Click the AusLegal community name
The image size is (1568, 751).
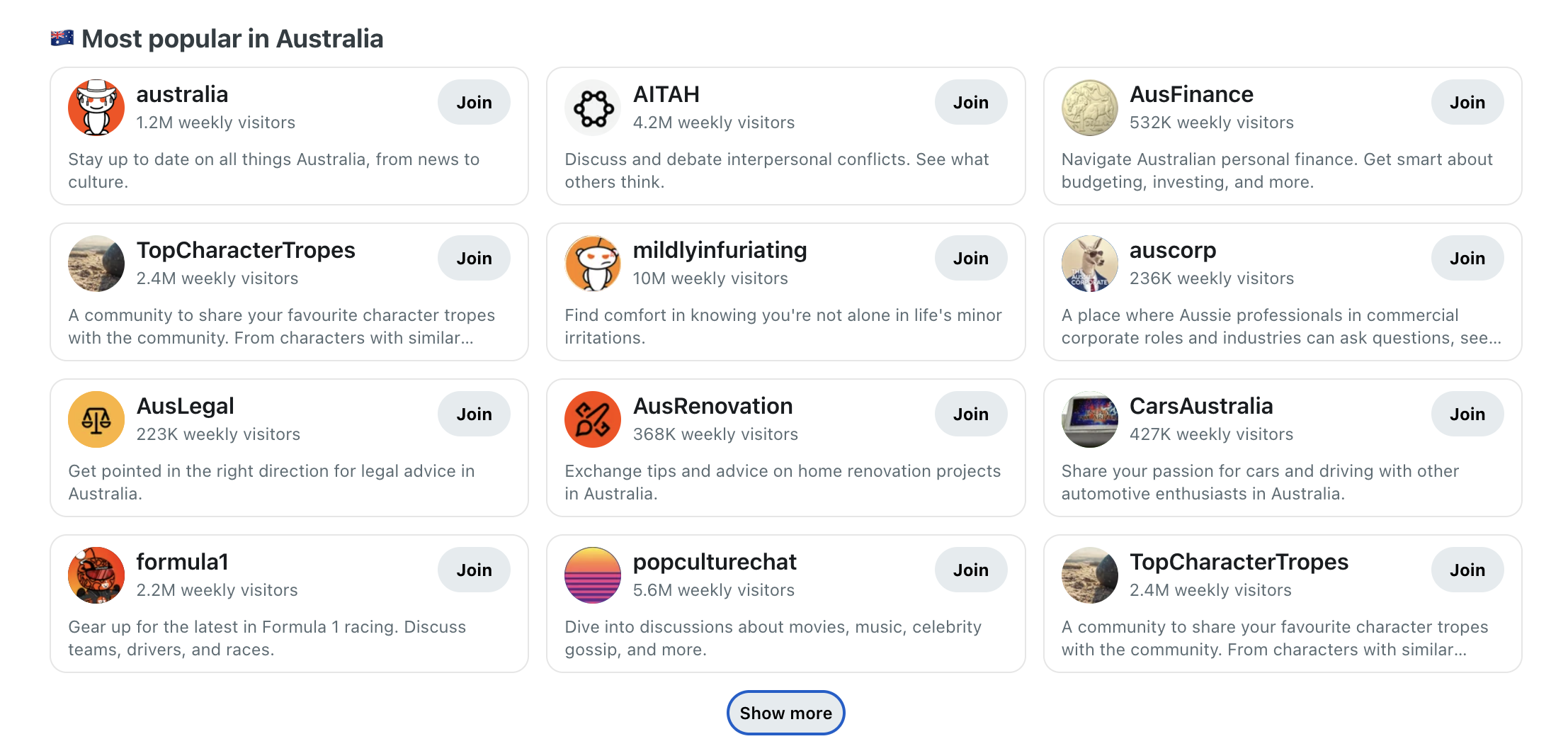[185, 406]
